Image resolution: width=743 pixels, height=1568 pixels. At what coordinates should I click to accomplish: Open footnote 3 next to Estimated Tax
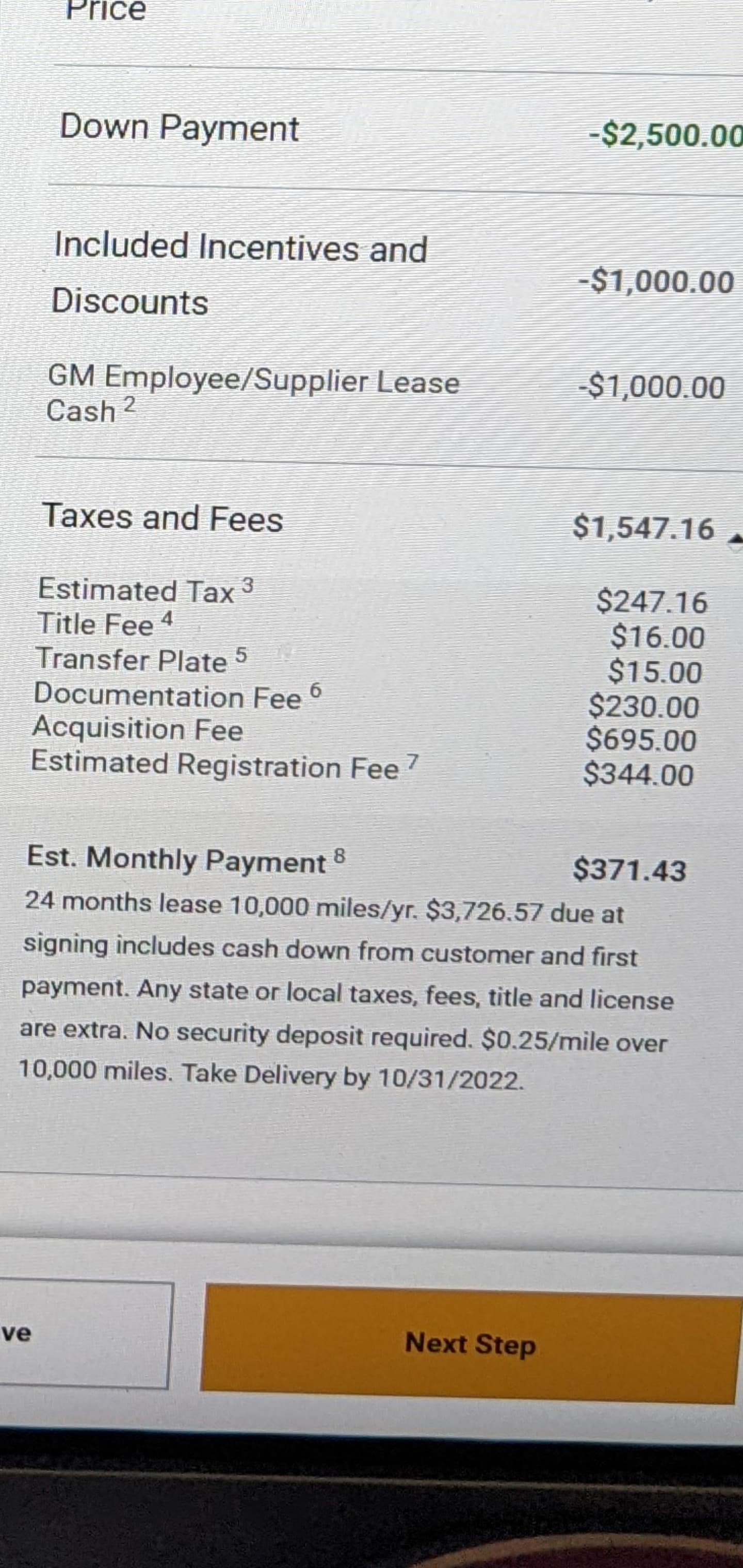coord(247,585)
